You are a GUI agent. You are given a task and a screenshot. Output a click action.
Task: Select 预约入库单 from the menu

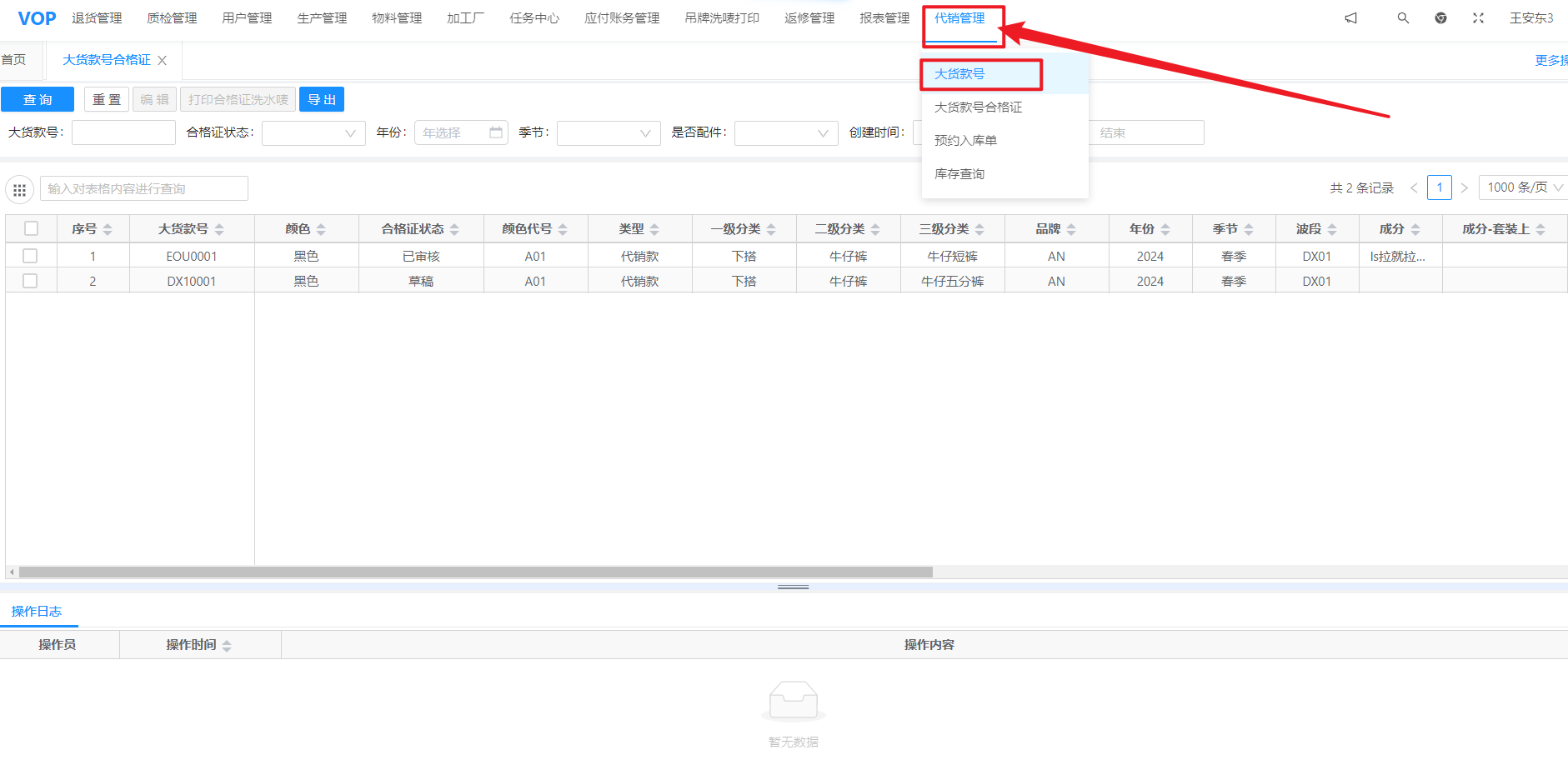965,140
